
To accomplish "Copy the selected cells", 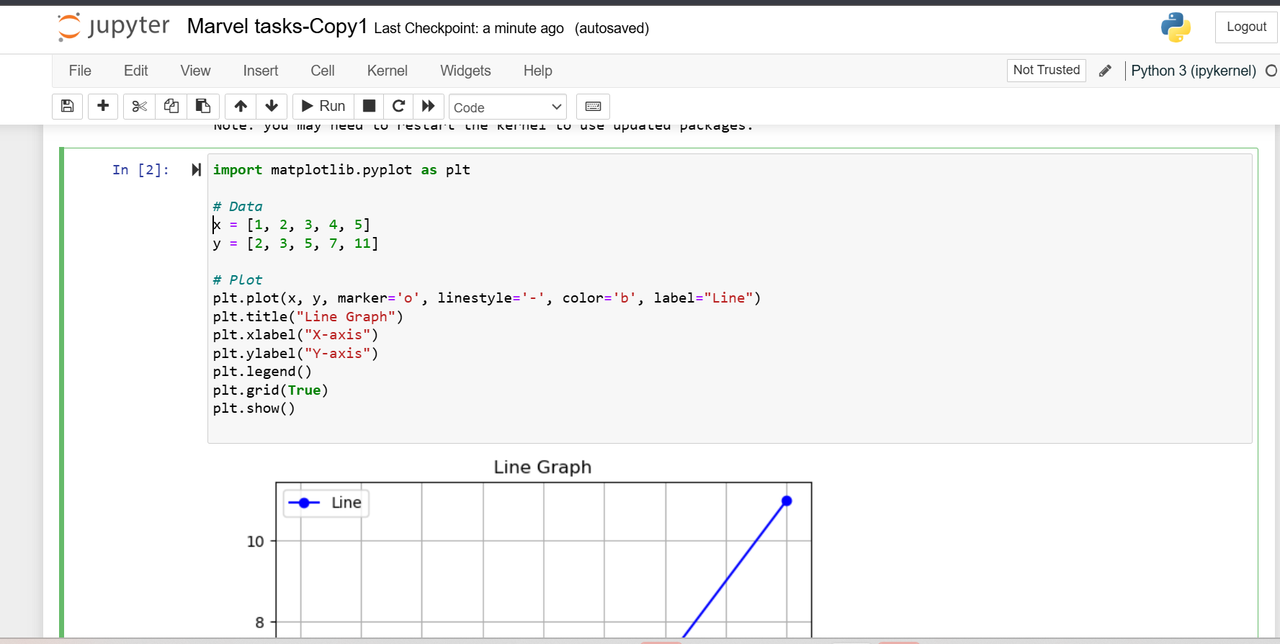I will (x=171, y=106).
